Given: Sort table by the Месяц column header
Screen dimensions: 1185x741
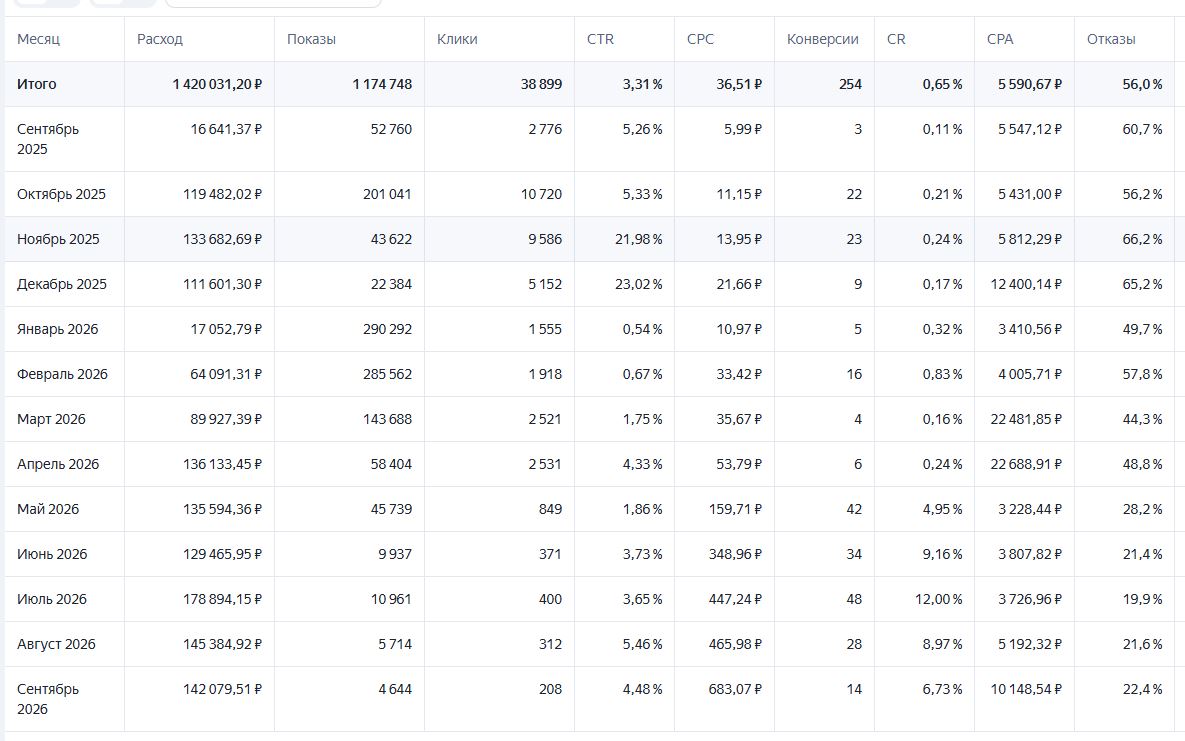Looking at the screenshot, I should click(38, 39).
